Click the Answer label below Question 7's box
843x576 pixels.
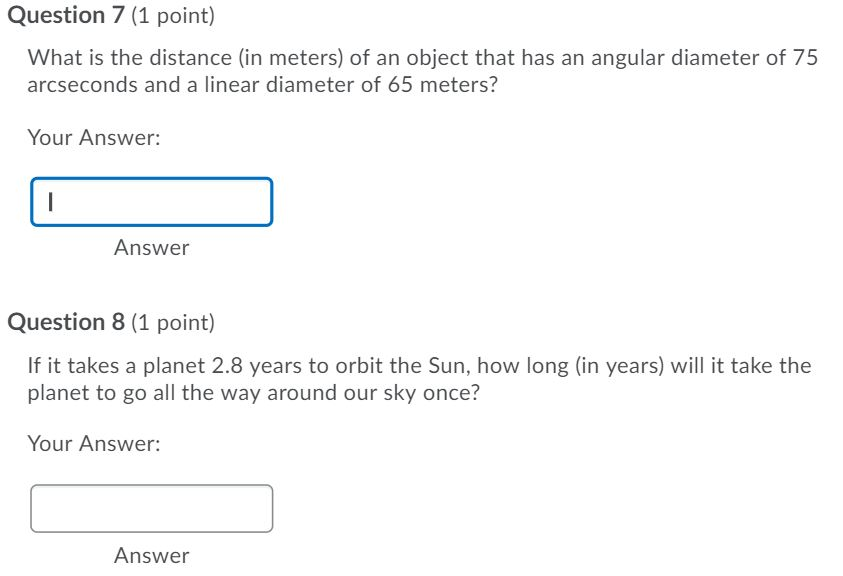click(151, 247)
